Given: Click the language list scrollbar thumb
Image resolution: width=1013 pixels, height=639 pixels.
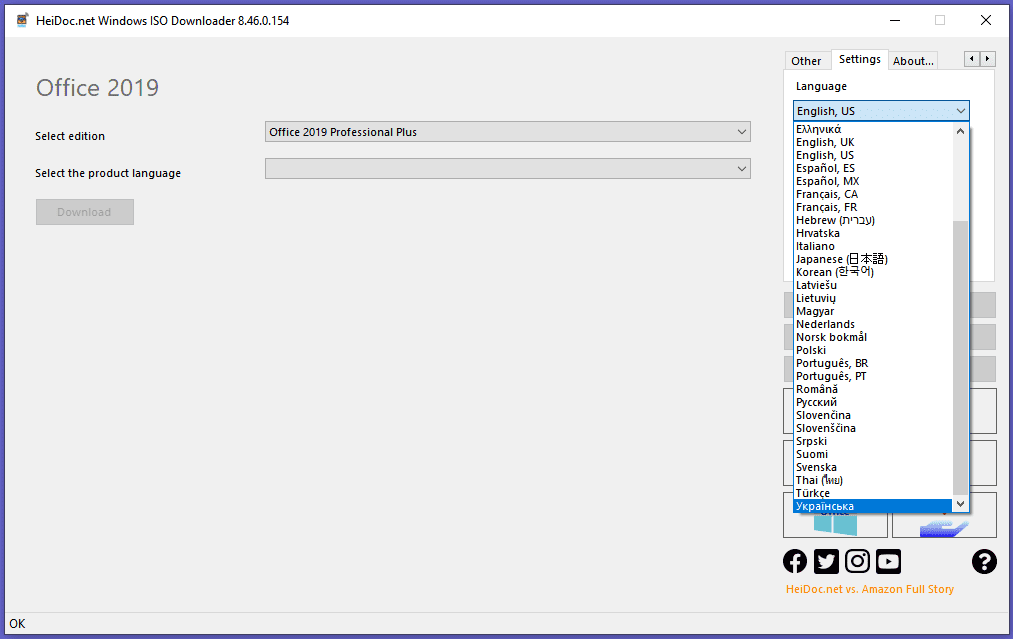Looking at the screenshot, I should 961,359.
